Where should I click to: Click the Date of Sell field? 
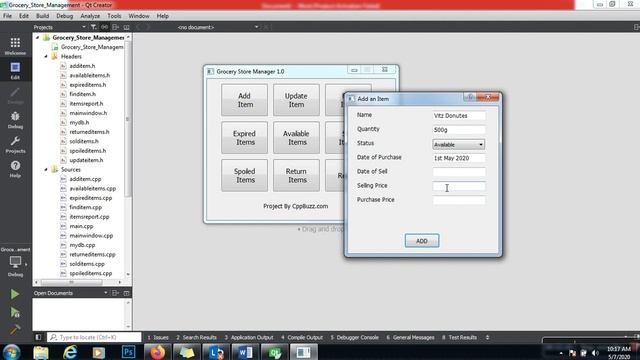pyautogui.click(x=459, y=172)
